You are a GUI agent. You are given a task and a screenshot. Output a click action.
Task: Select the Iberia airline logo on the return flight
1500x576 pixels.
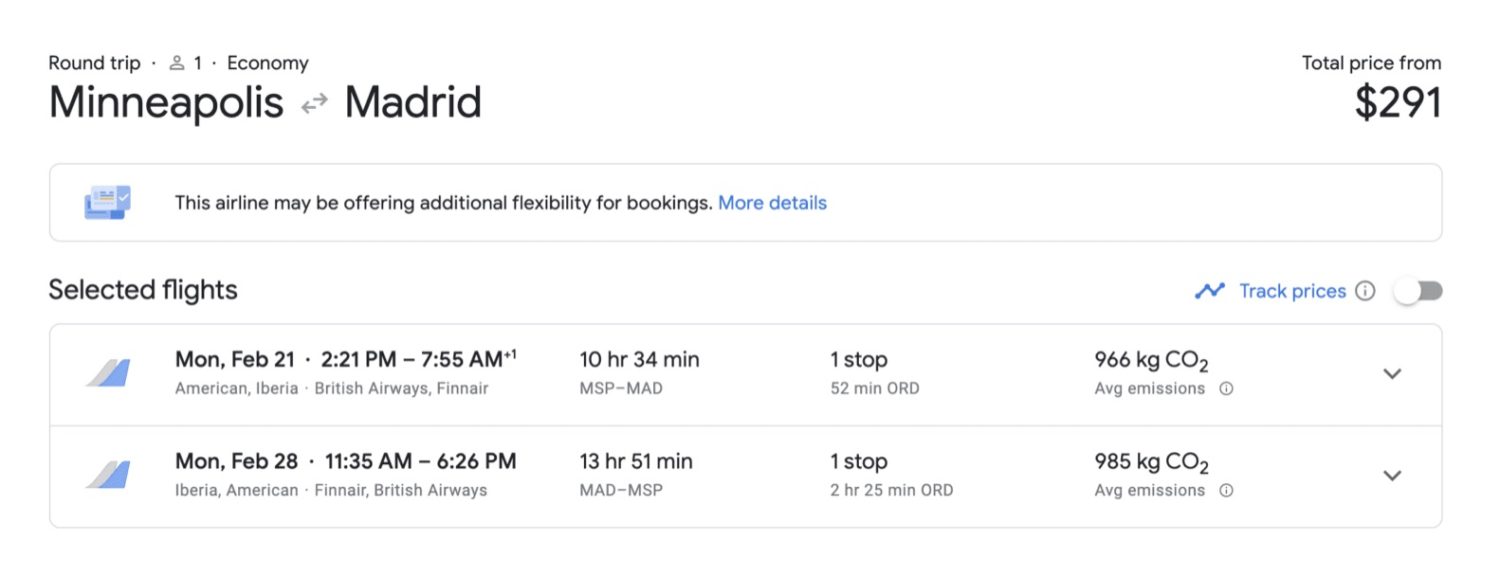110,474
